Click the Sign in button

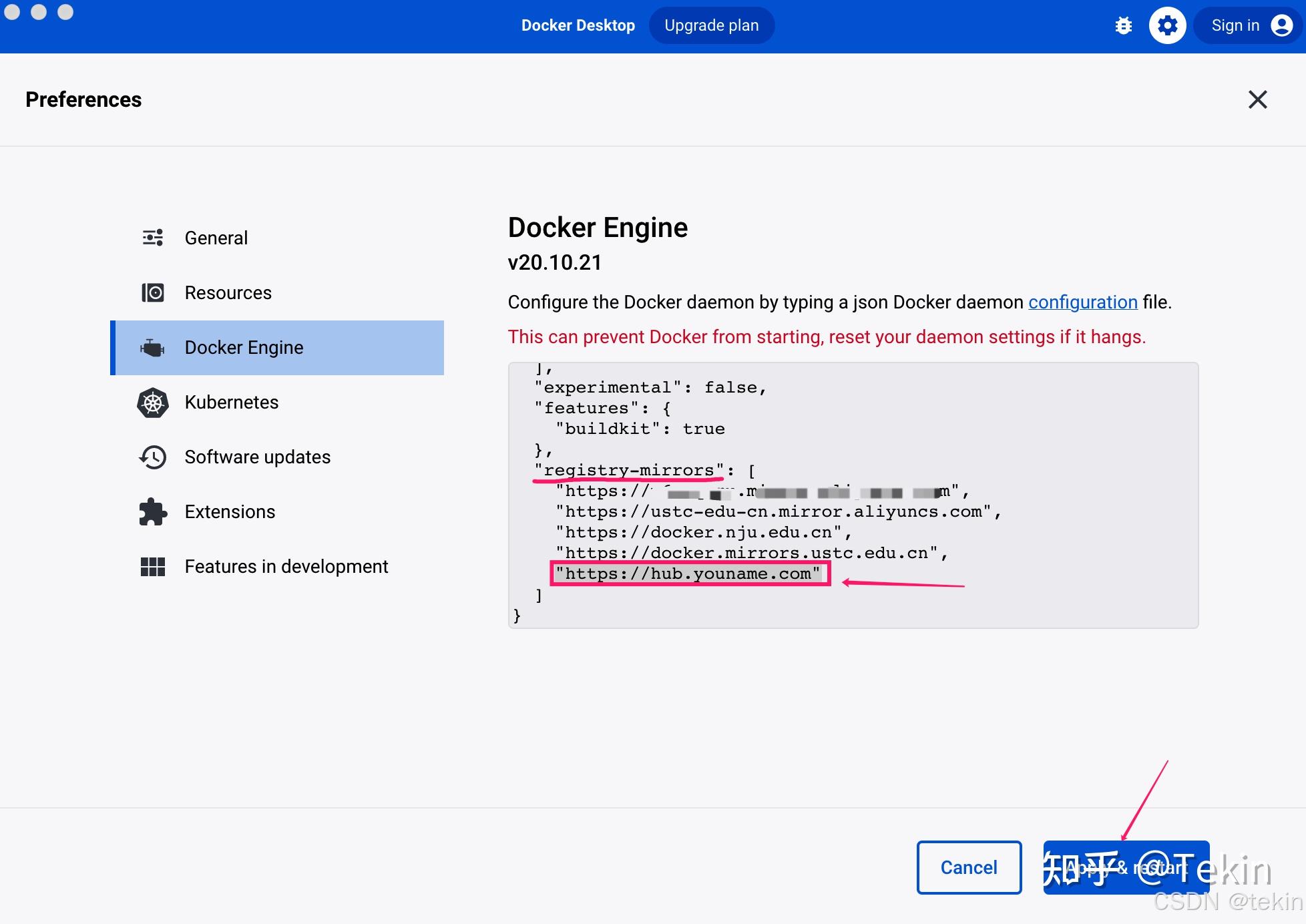[x=1235, y=25]
